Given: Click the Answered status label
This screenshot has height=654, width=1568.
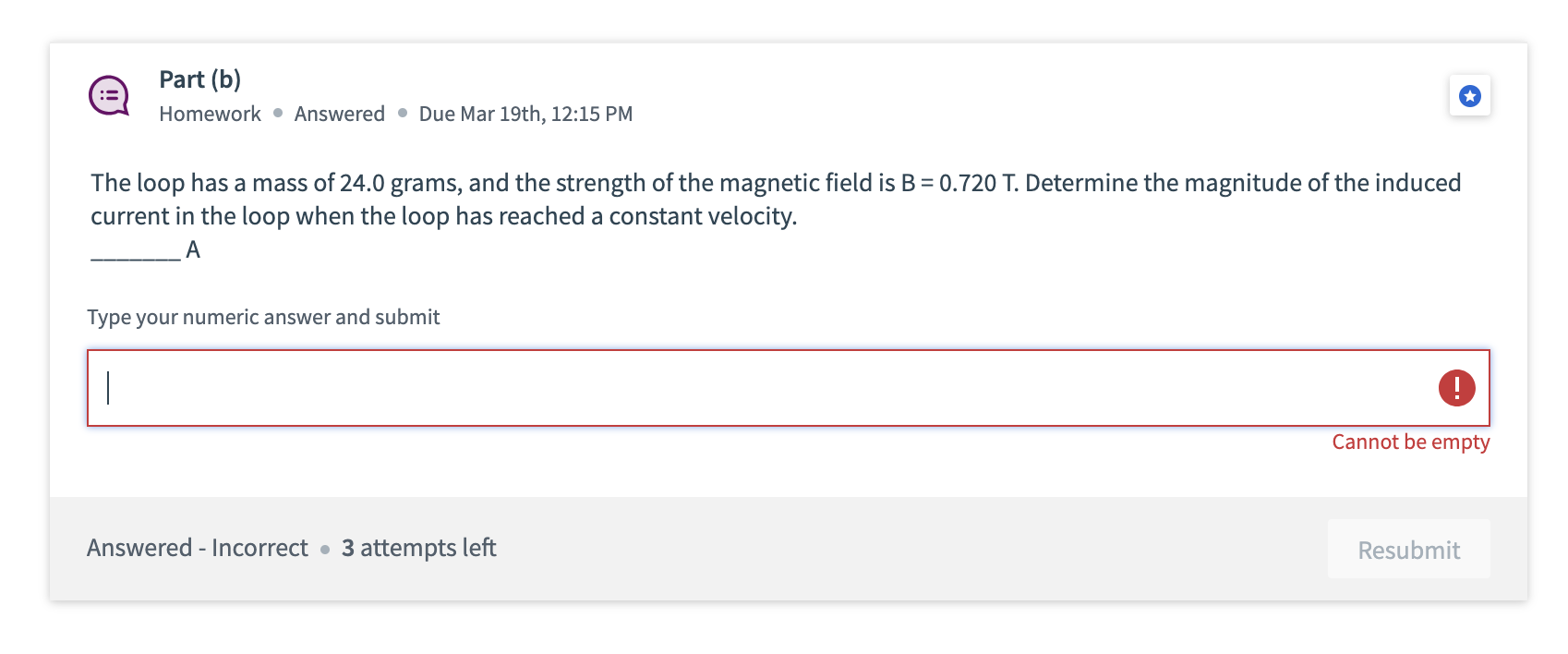Looking at the screenshot, I should [x=339, y=114].
